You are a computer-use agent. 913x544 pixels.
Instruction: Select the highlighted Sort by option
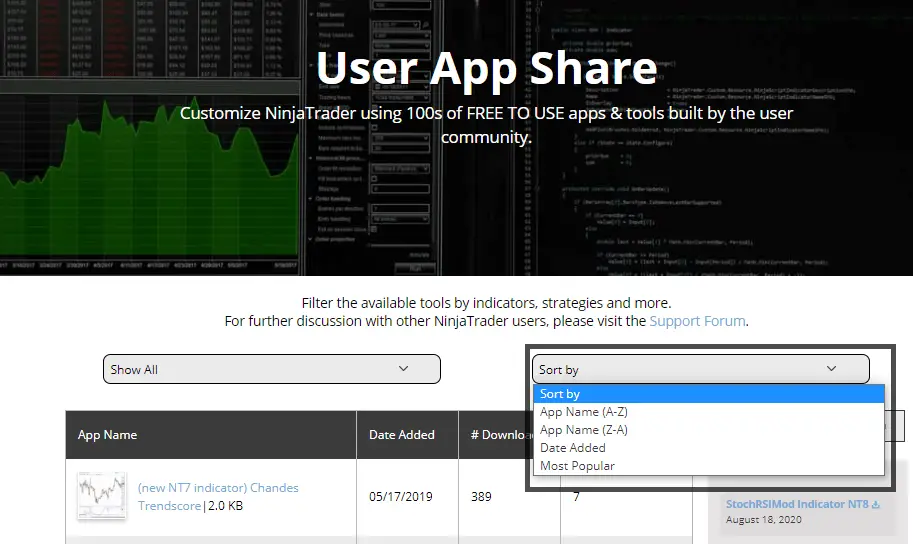709,394
